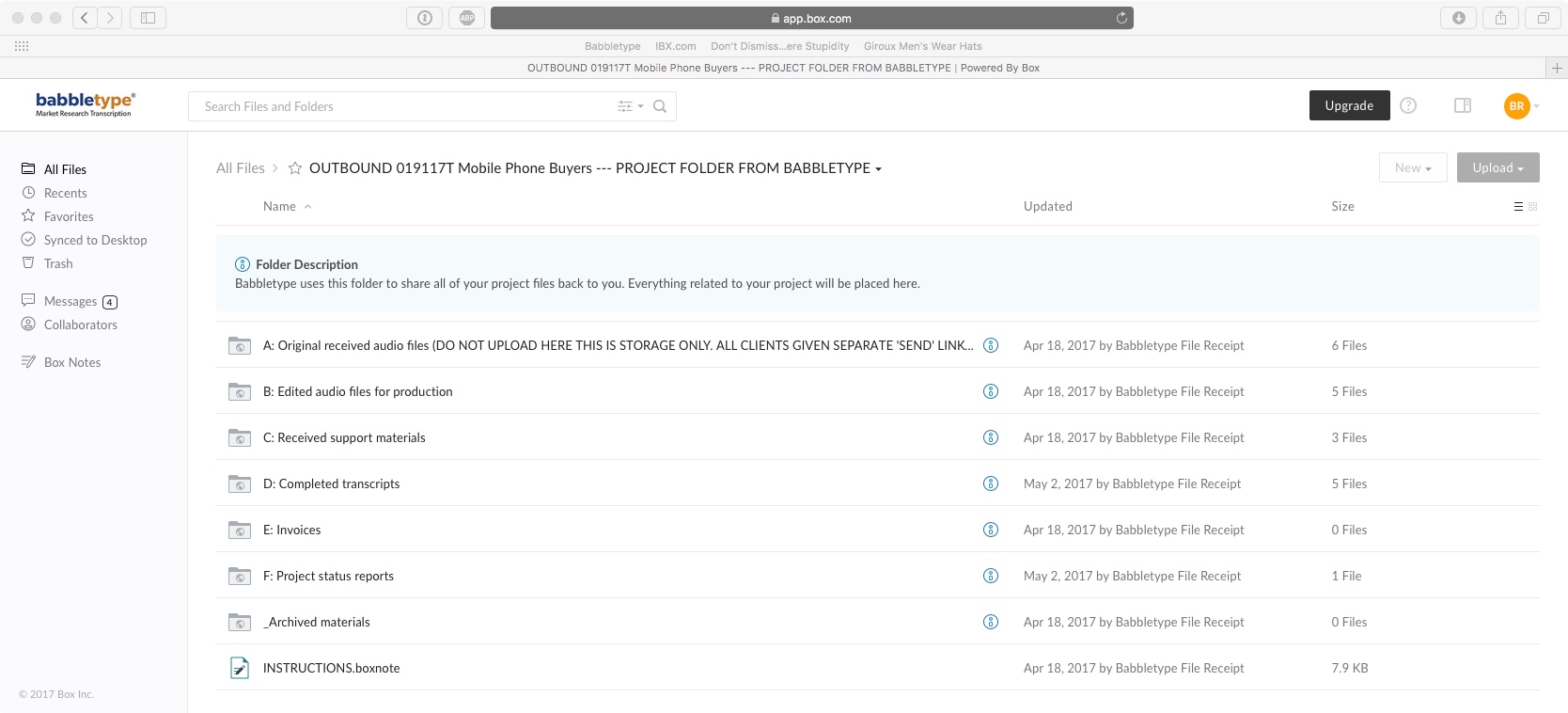This screenshot has width=1568, height=713.
Task: Open INSTRUCTIONS.boxnote file
Action: coord(331,668)
